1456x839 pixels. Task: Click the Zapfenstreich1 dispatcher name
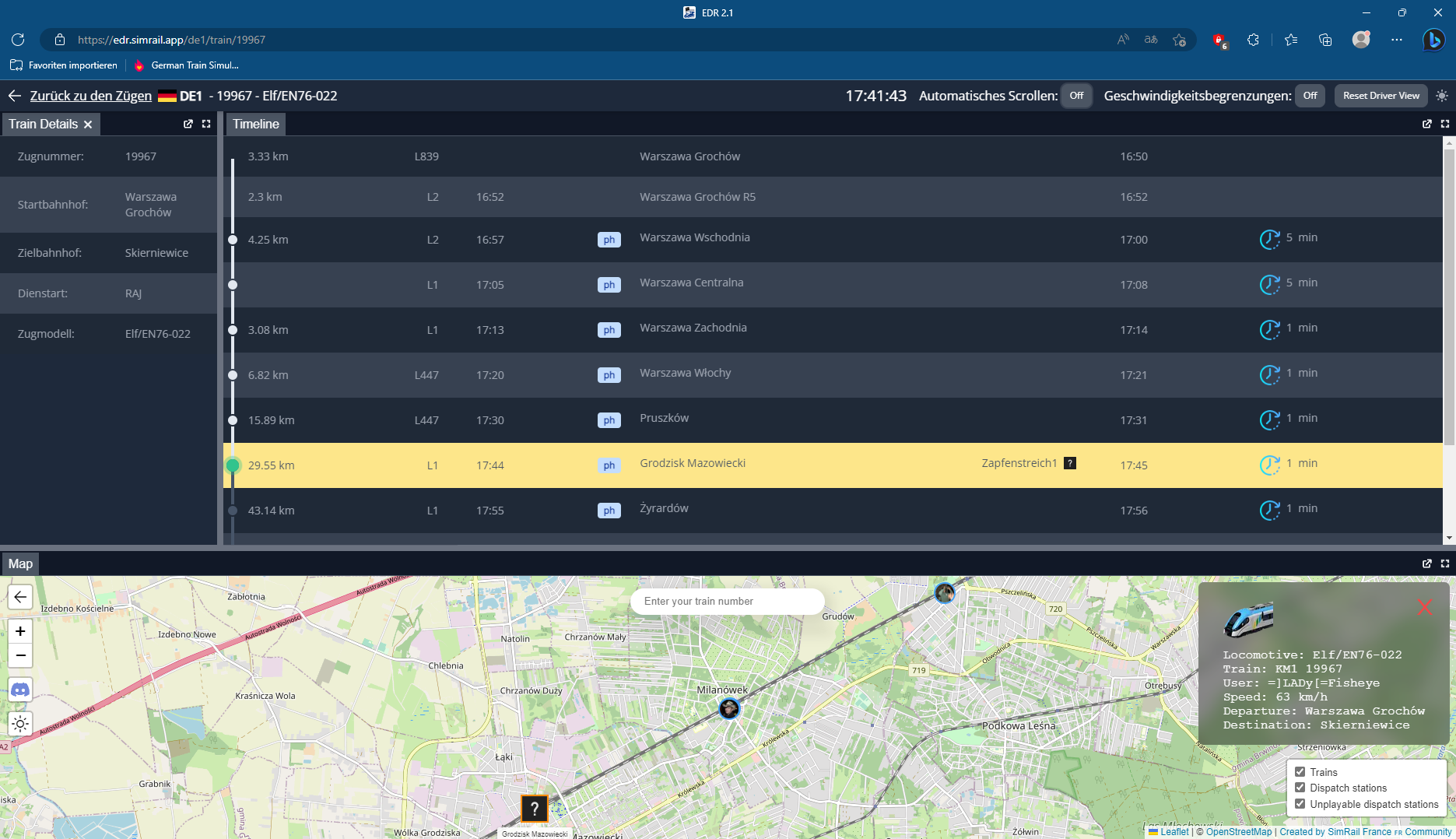pyautogui.click(x=1019, y=463)
